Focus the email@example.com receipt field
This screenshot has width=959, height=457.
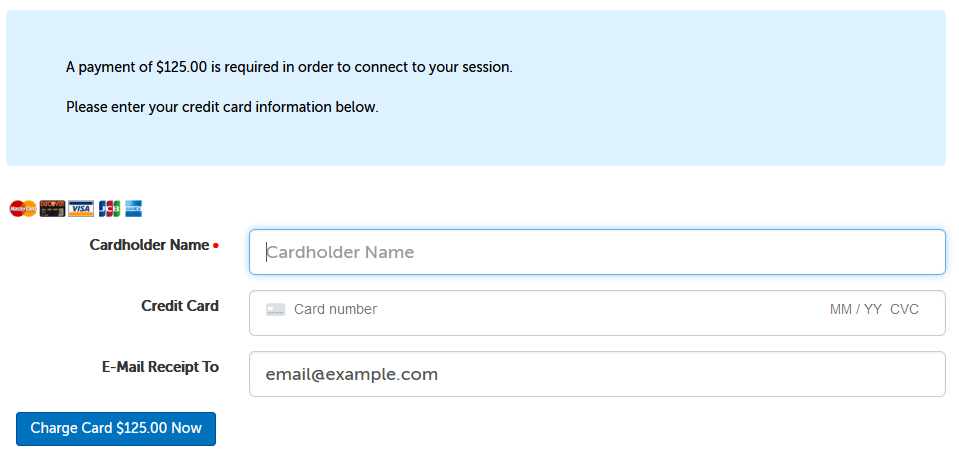pos(597,374)
